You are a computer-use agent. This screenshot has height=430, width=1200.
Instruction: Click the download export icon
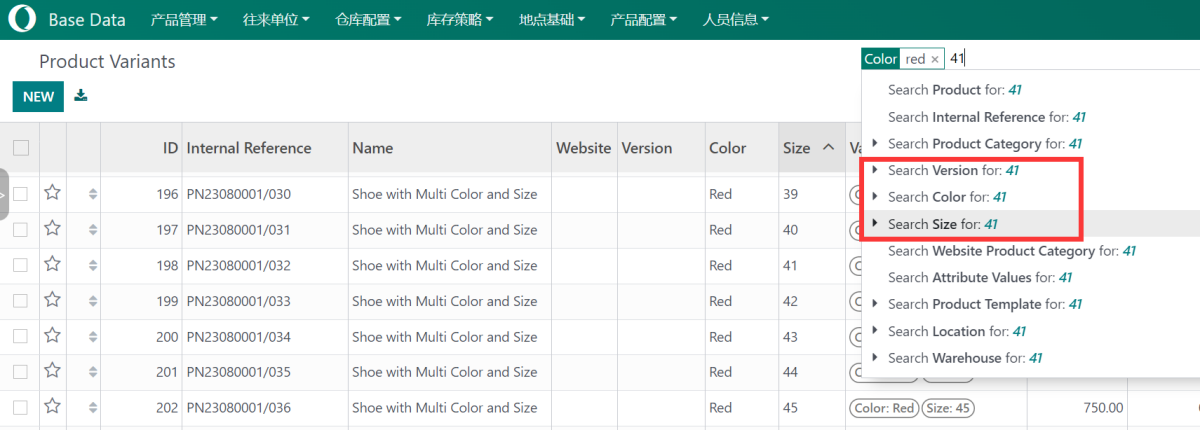[x=81, y=96]
